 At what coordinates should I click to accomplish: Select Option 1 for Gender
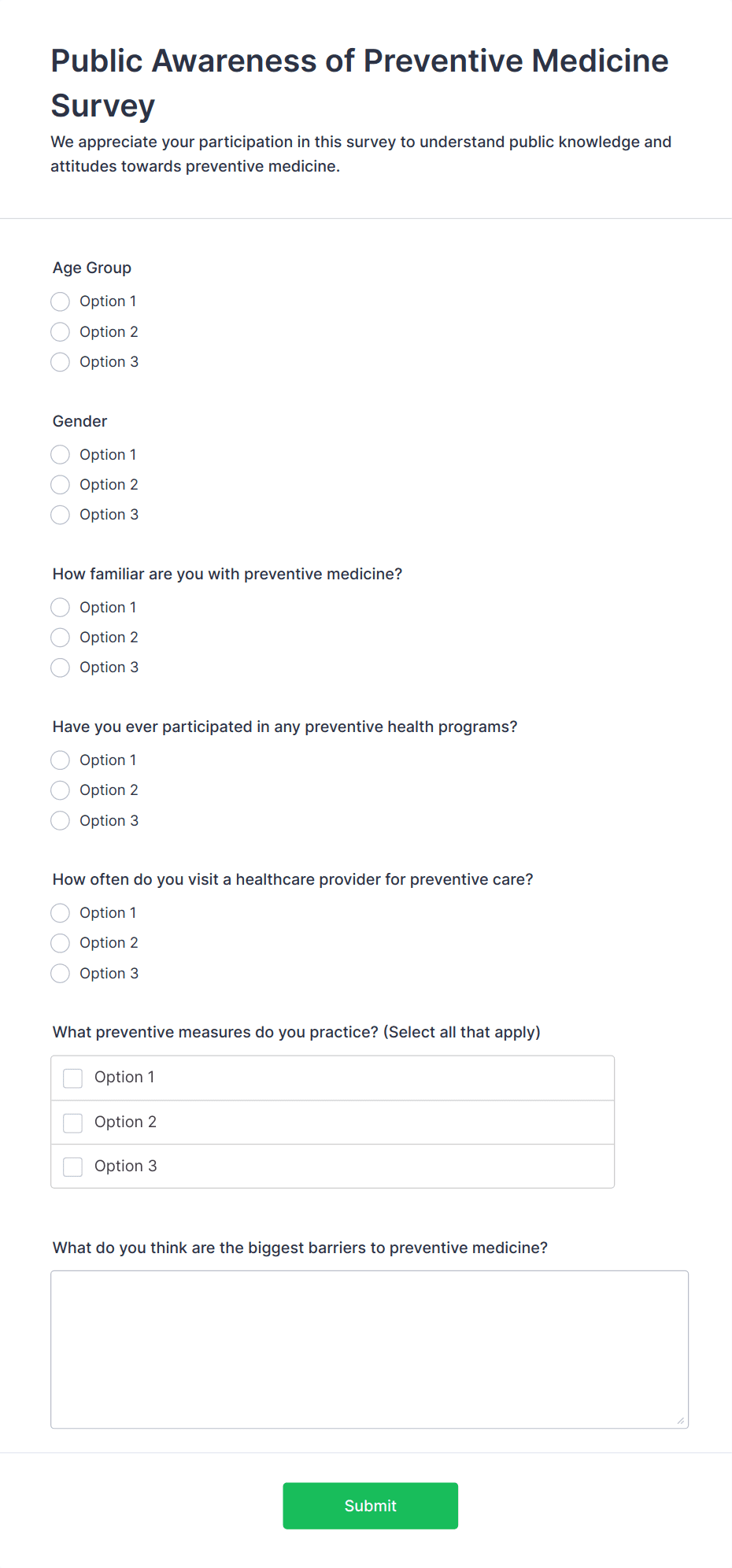coord(61,455)
